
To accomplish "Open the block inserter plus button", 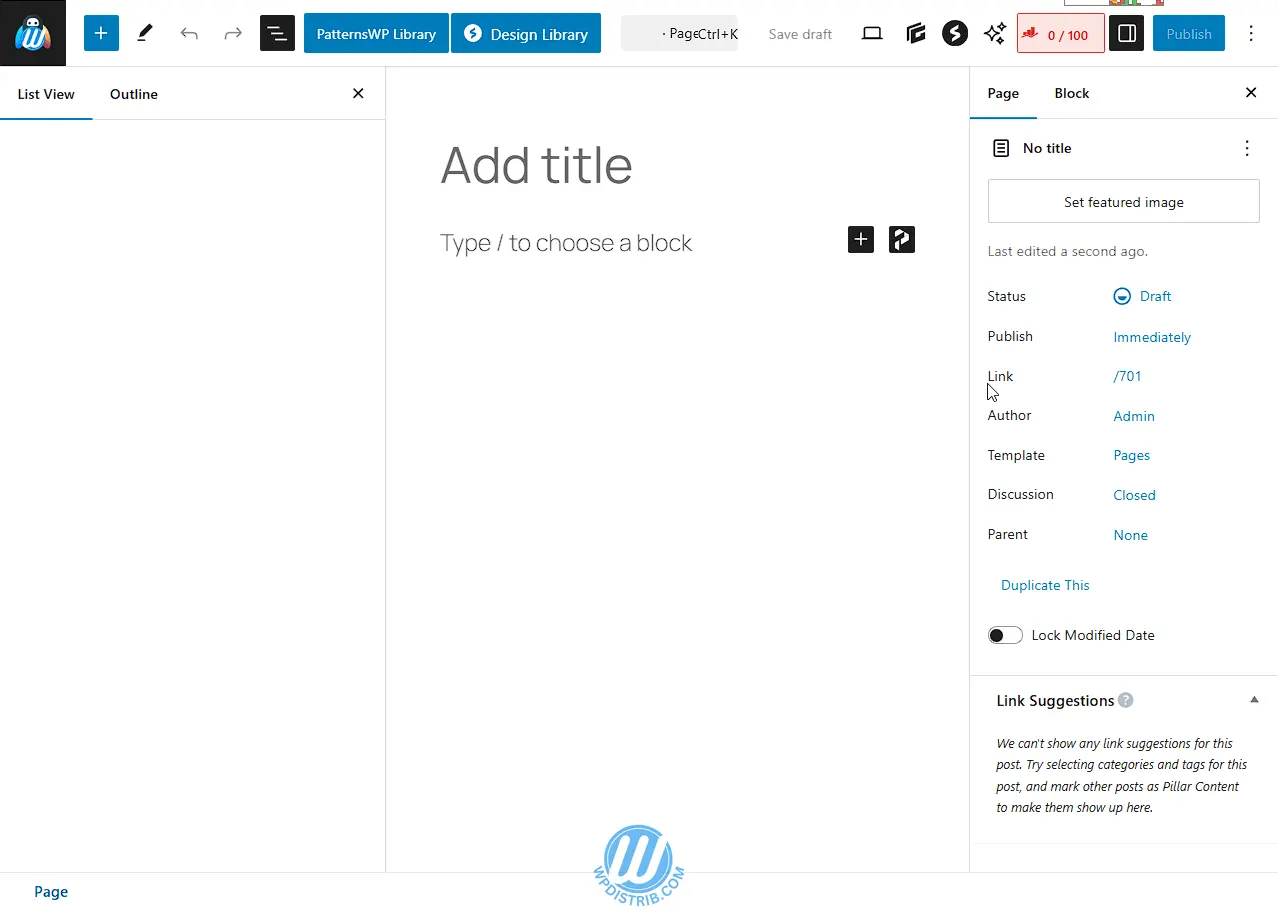I will (x=101, y=33).
